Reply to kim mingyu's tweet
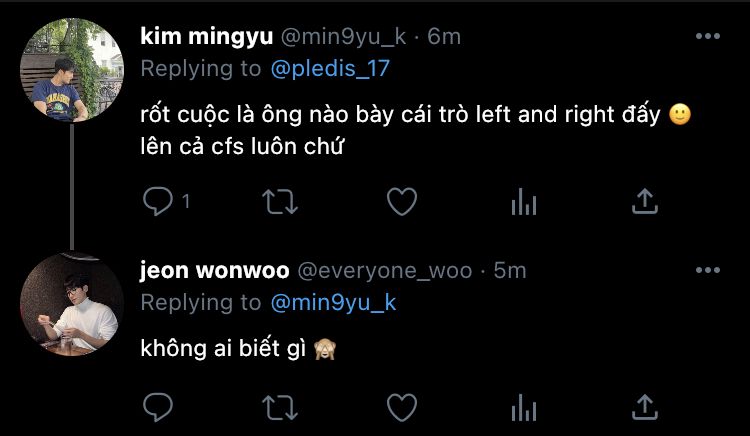 click(158, 201)
